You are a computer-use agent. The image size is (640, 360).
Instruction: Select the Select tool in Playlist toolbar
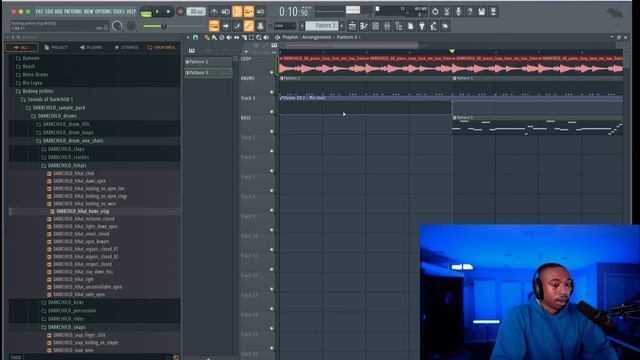(251, 38)
